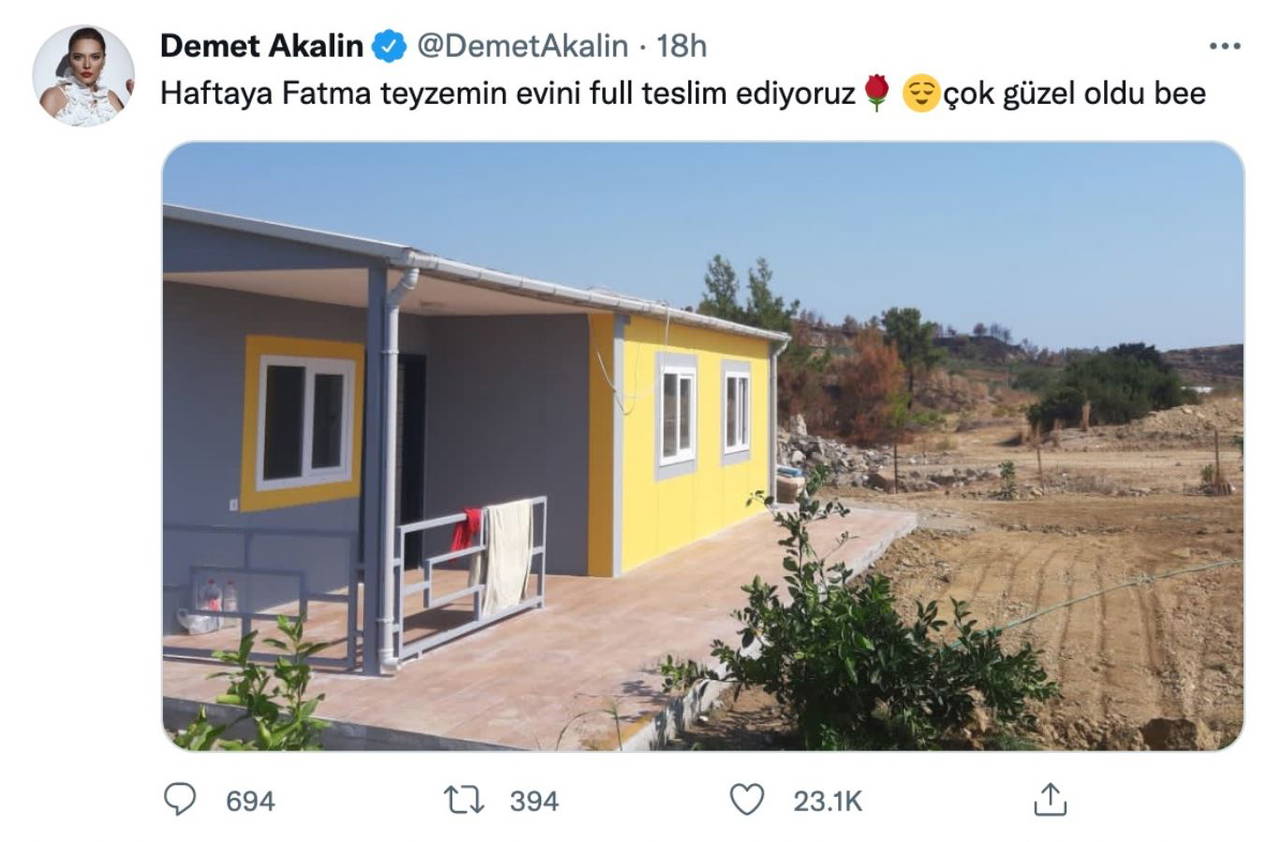Screen dimensions: 1280x842
Task: Click the towel on the porch railing in the photo
Action: point(508,555)
